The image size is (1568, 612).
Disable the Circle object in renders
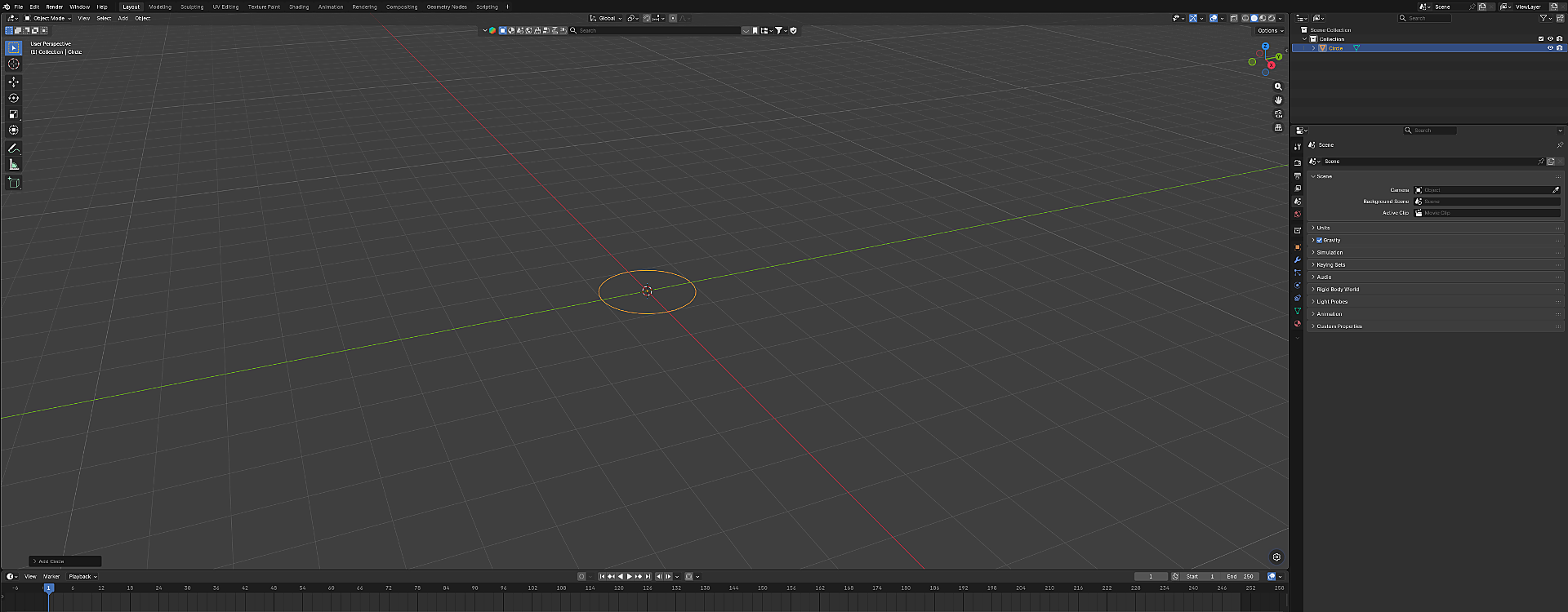coord(1559,48)
